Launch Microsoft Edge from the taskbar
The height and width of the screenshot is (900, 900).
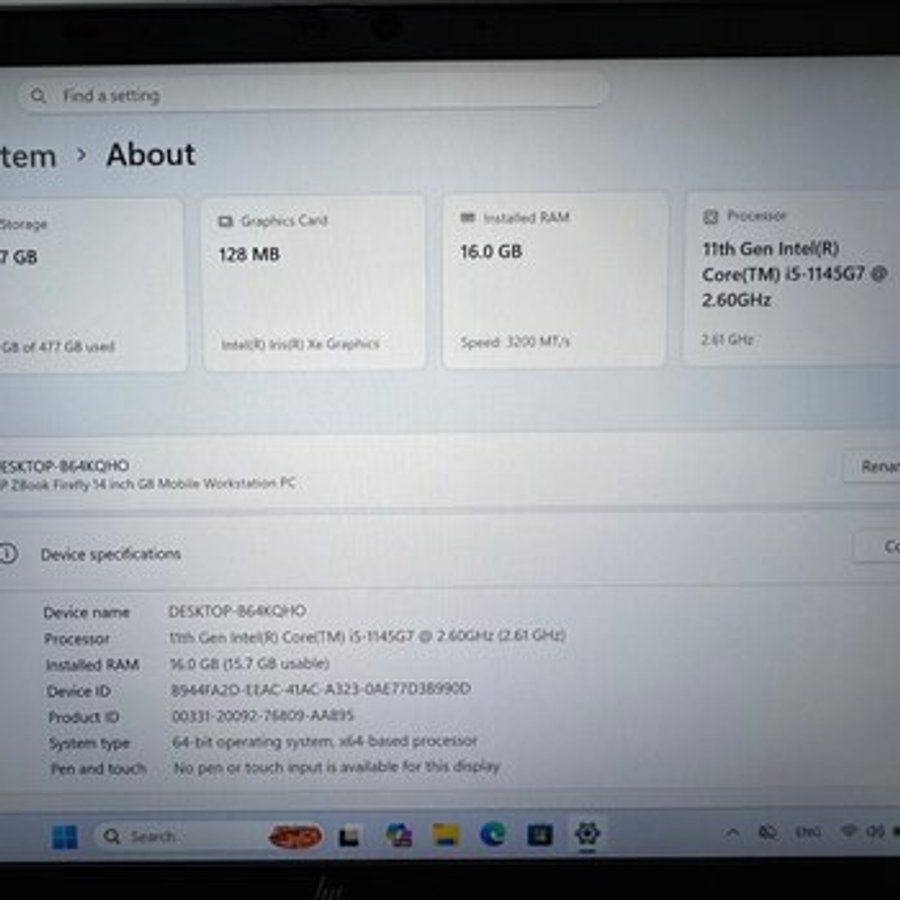(492, 835)
